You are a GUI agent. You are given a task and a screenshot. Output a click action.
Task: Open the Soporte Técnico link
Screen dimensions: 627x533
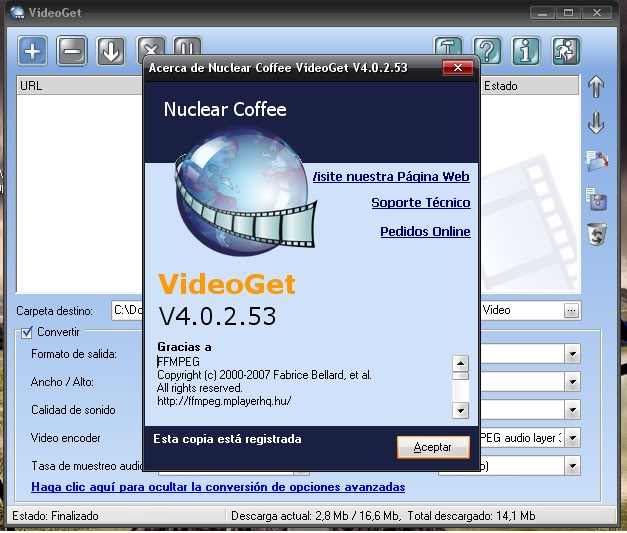[421, 203]
